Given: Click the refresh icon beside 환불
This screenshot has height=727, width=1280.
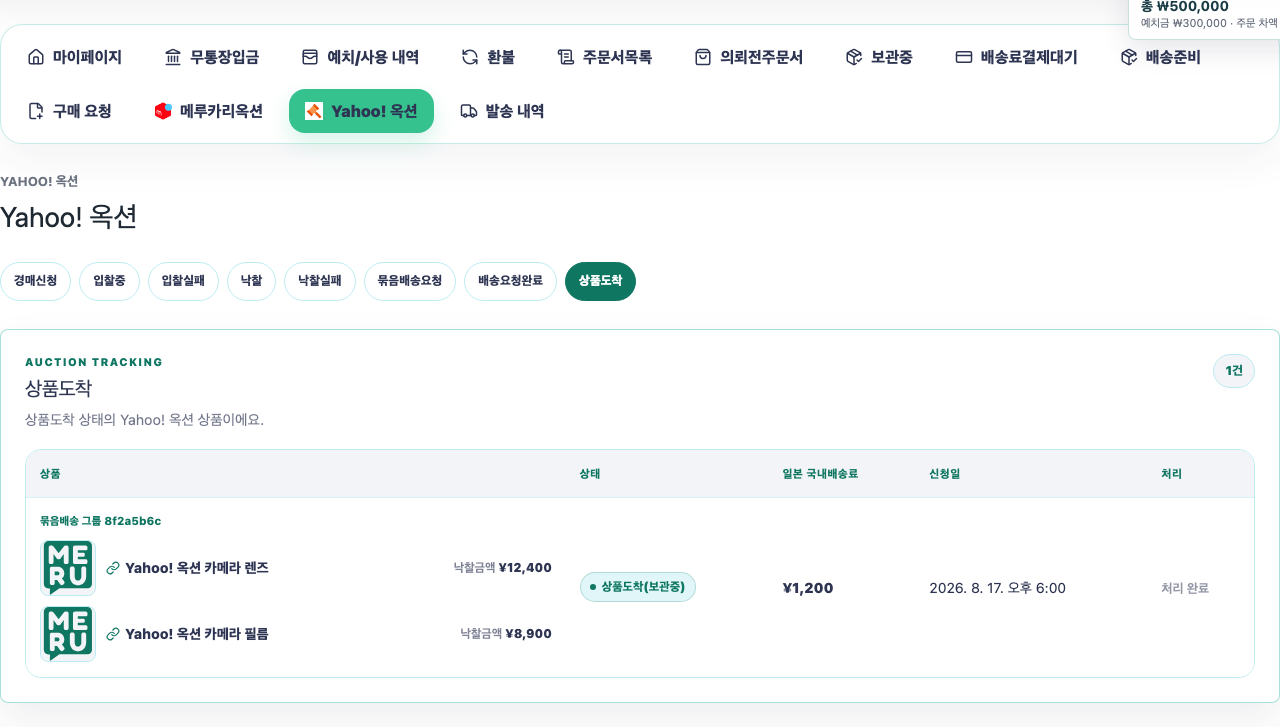Looking at the screenshot, I should [470, 57].
